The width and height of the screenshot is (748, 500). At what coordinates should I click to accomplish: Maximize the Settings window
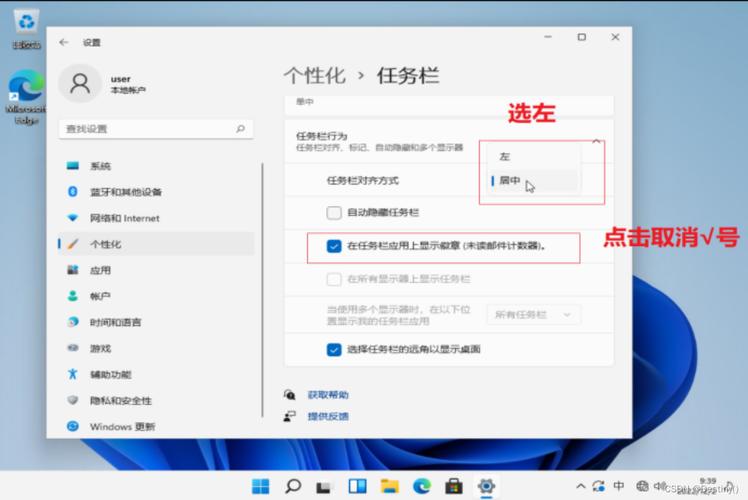582,37
